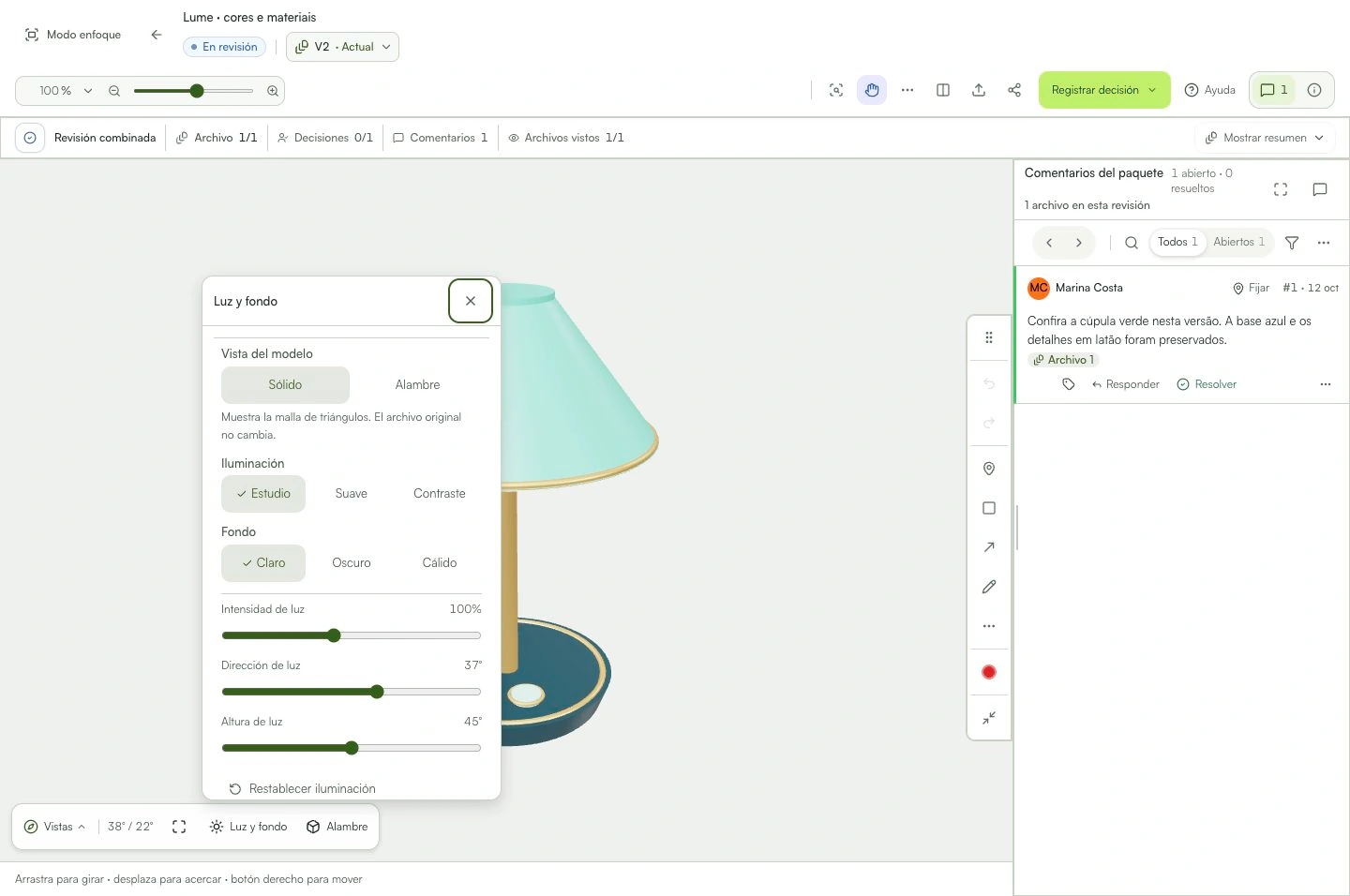
Task: Select the rectangle annotation tool
Action: point(989,508)
